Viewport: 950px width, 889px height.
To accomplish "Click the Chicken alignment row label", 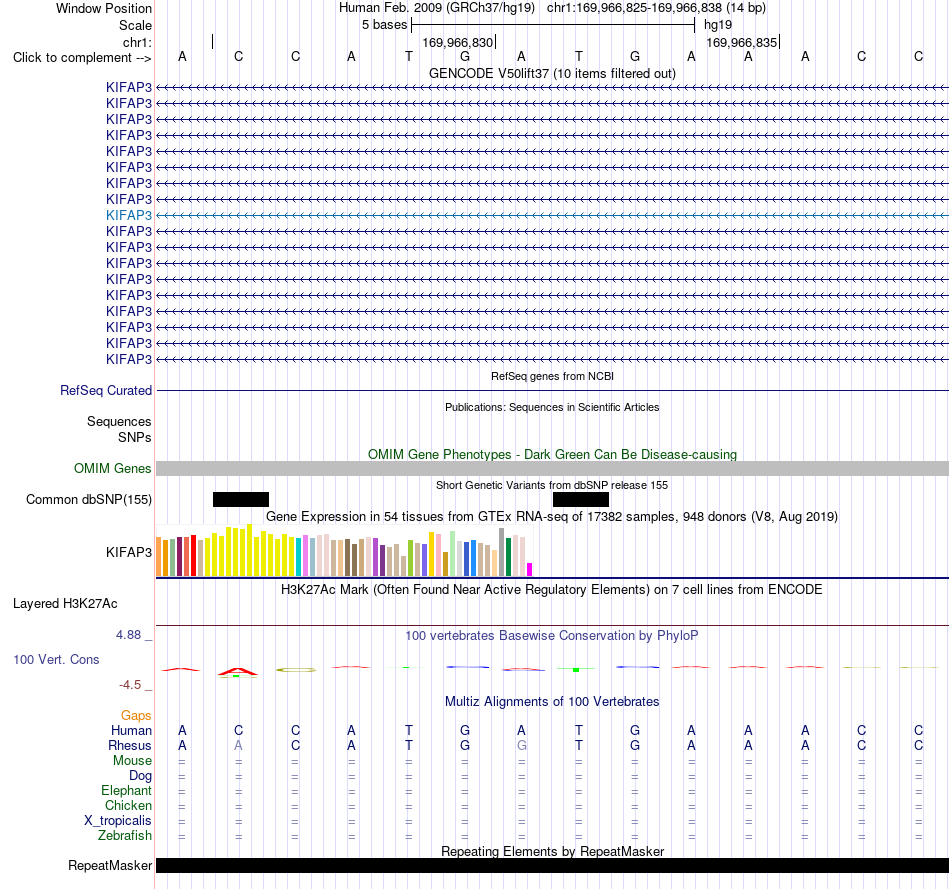I will click(128, 805).
